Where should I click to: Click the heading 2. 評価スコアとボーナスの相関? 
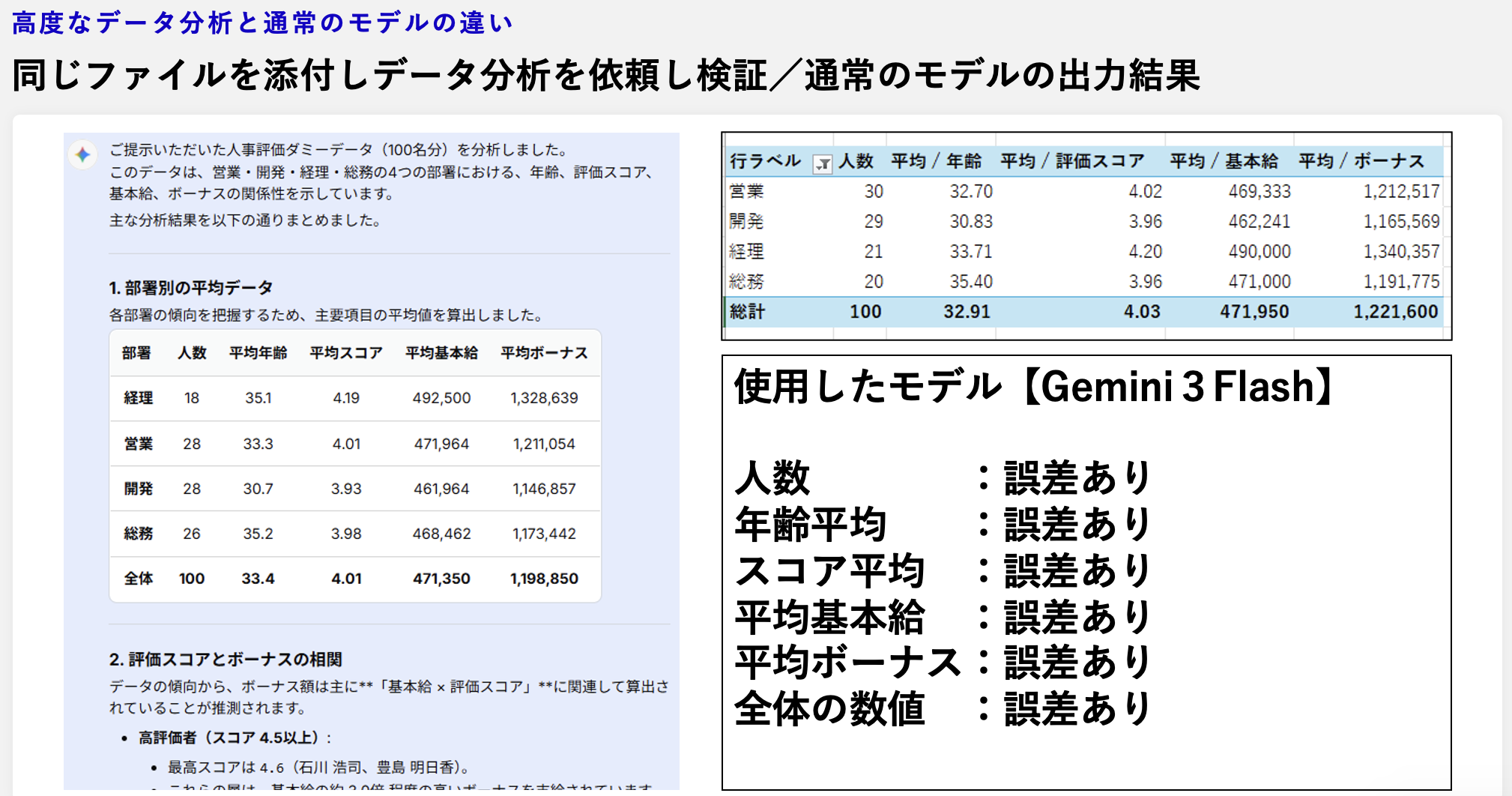pyautogui.click(x=226, y=660)
